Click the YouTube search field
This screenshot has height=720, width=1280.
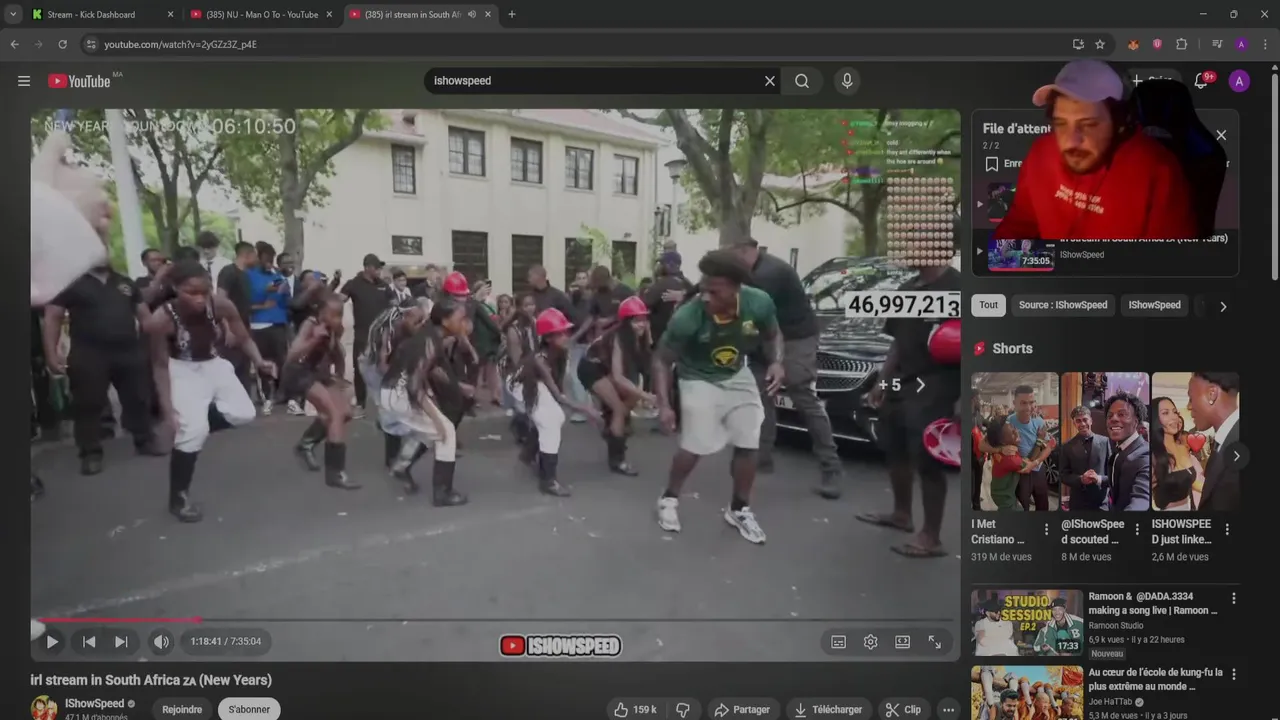point(595,81)
